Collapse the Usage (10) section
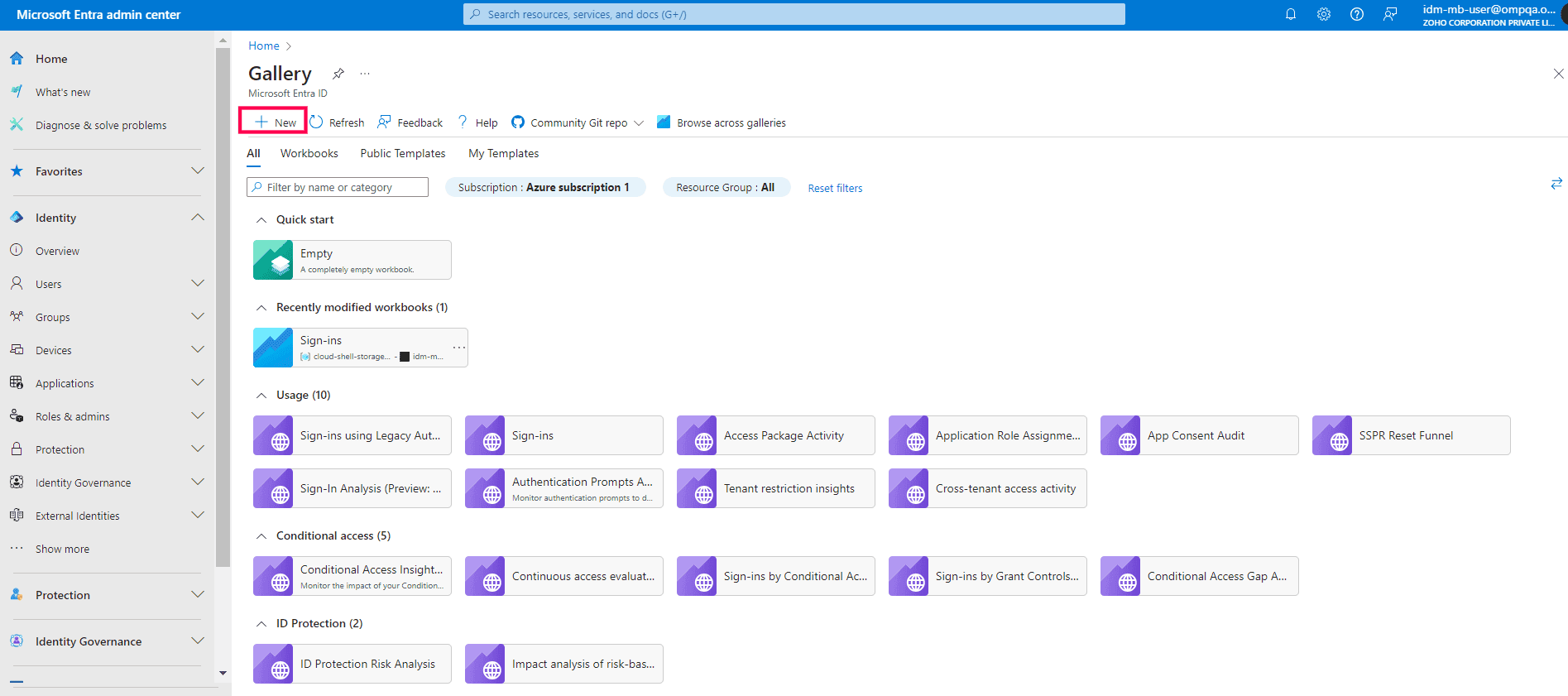Screen dimensions: 1568x696 (261, 395)
